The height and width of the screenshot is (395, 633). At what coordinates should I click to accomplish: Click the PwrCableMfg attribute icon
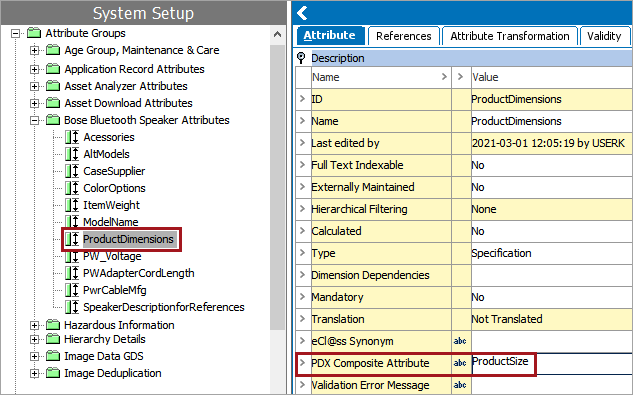click(x=72, y=290)
